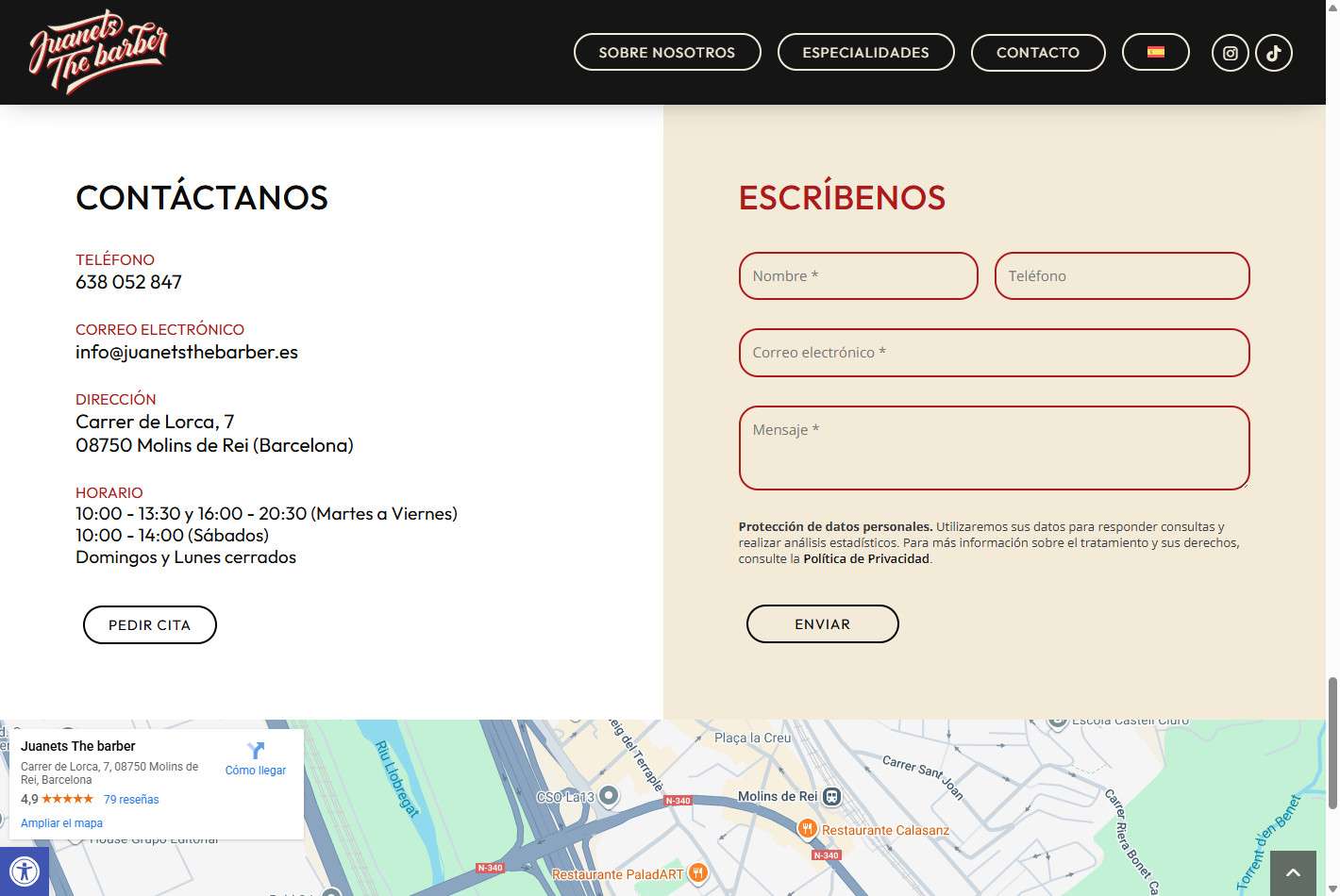Click the Cómo llegar directions icon

pyautogui.click(x=255, y=751)
